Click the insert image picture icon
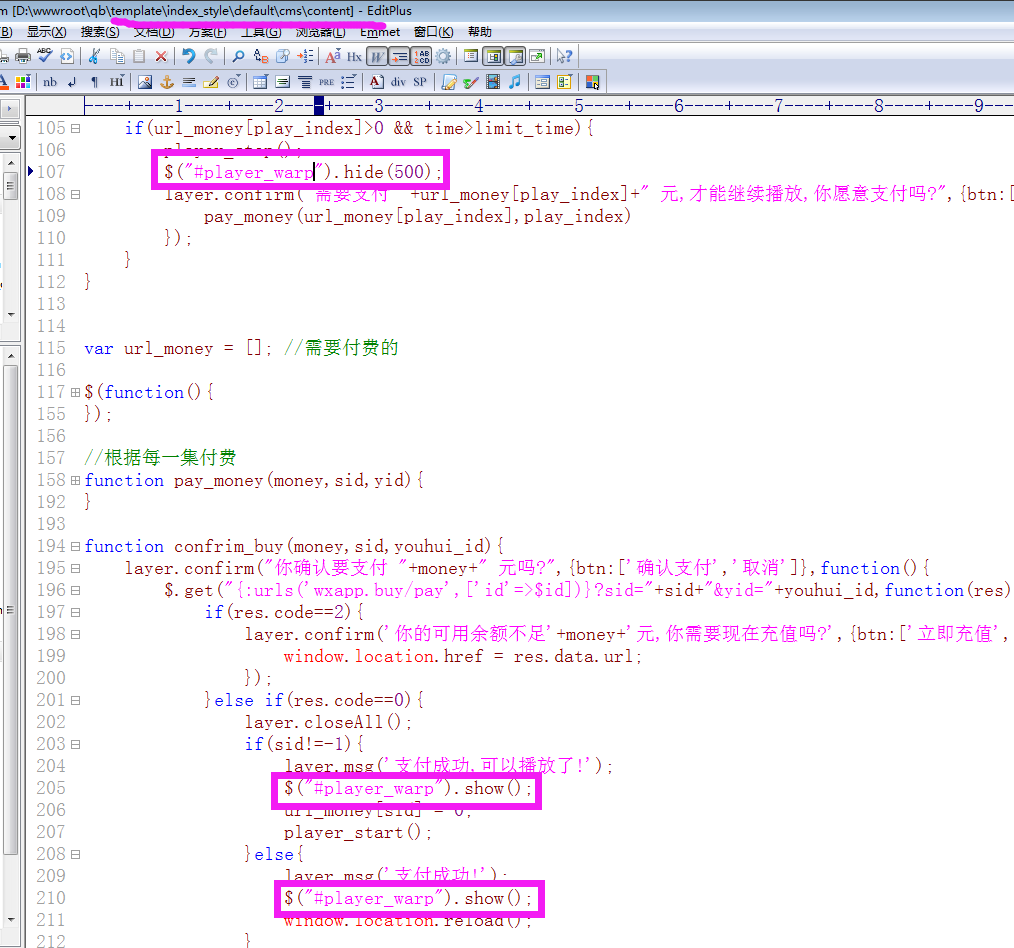The width and height of the screenshot is (1014, 948). tap(145, 82)
